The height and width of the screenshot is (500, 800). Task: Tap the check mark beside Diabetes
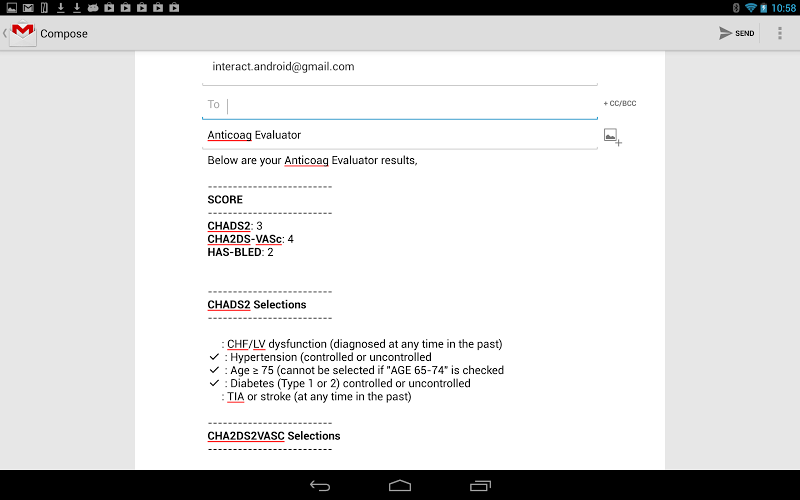click(214, 383)
